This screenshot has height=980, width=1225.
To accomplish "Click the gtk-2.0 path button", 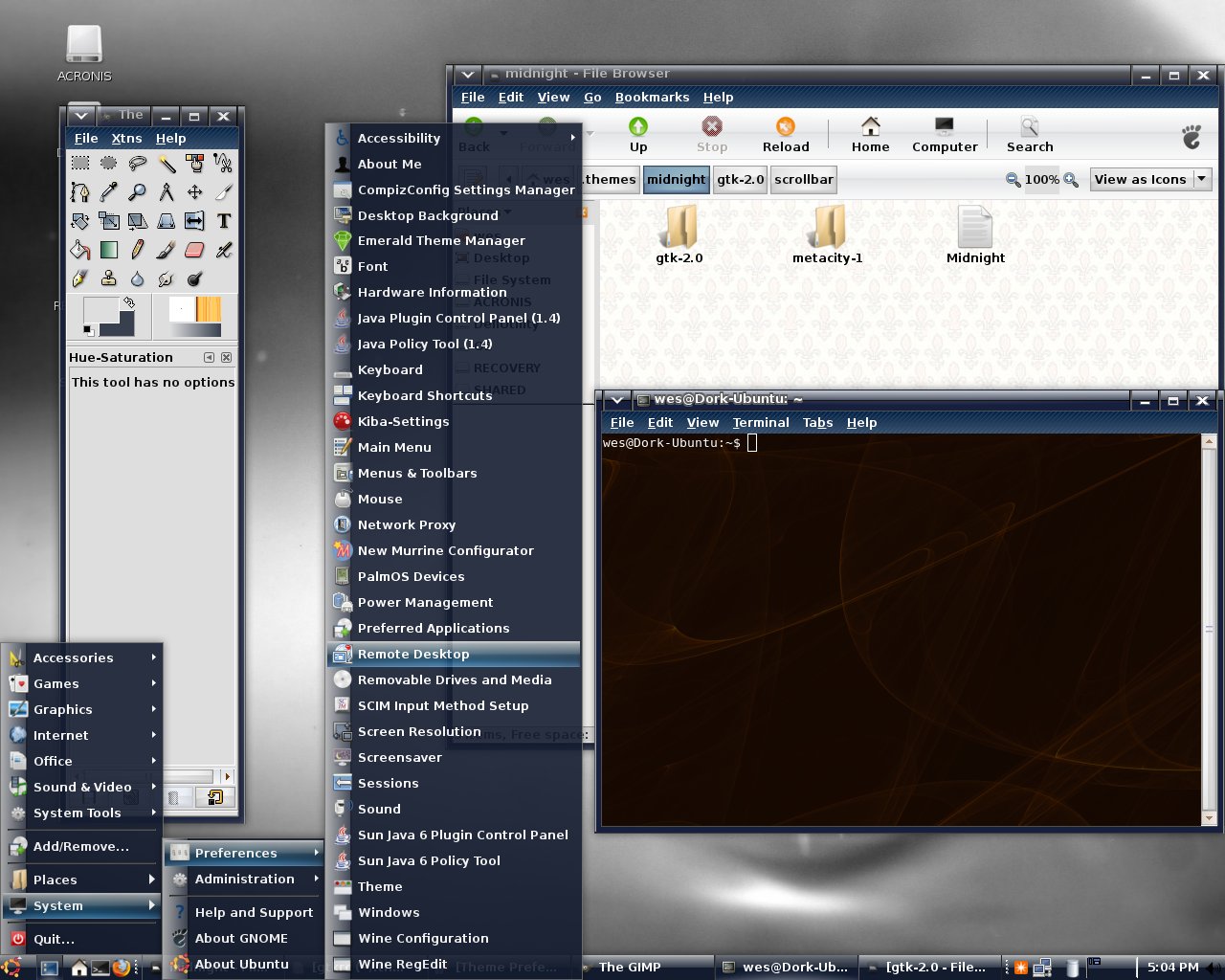I will tap(741, 179).
